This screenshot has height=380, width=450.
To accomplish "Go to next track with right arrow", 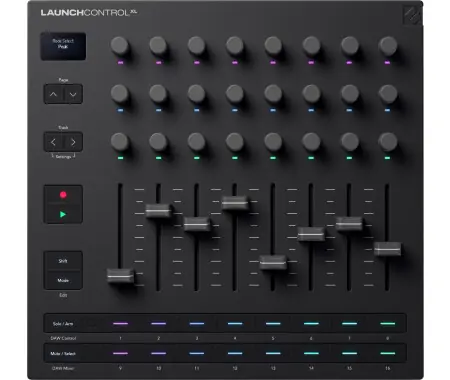I will coord(73,142).
